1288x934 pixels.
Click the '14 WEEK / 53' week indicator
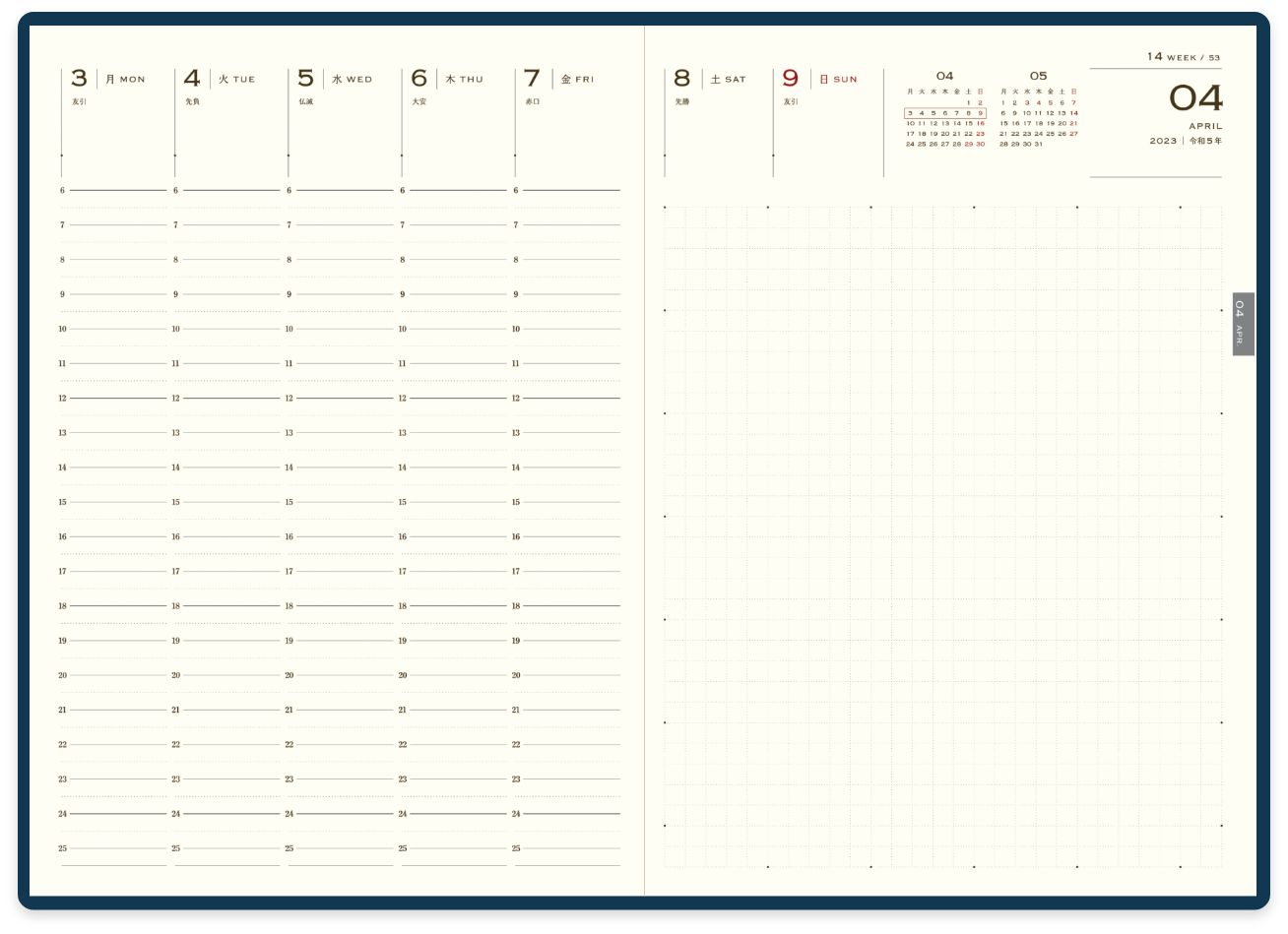1184,57
